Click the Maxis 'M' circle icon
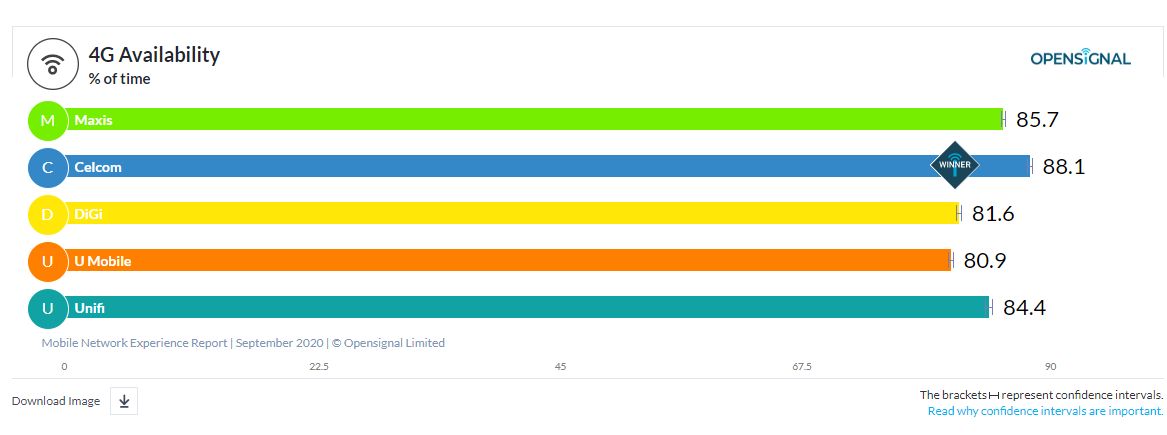Screen dimensions: 1167x435 (47, 120)
